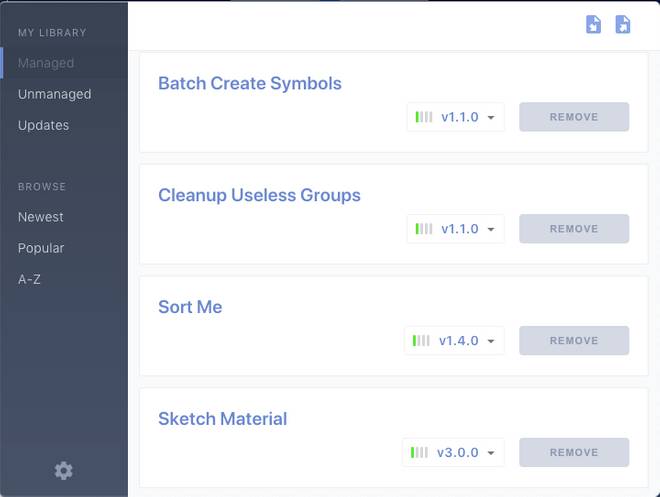Viewport: 660px width, 497px height.
Task: Click Cleanup Useless Groups compatibility bars icon
Action: click(x=424, y=229)
